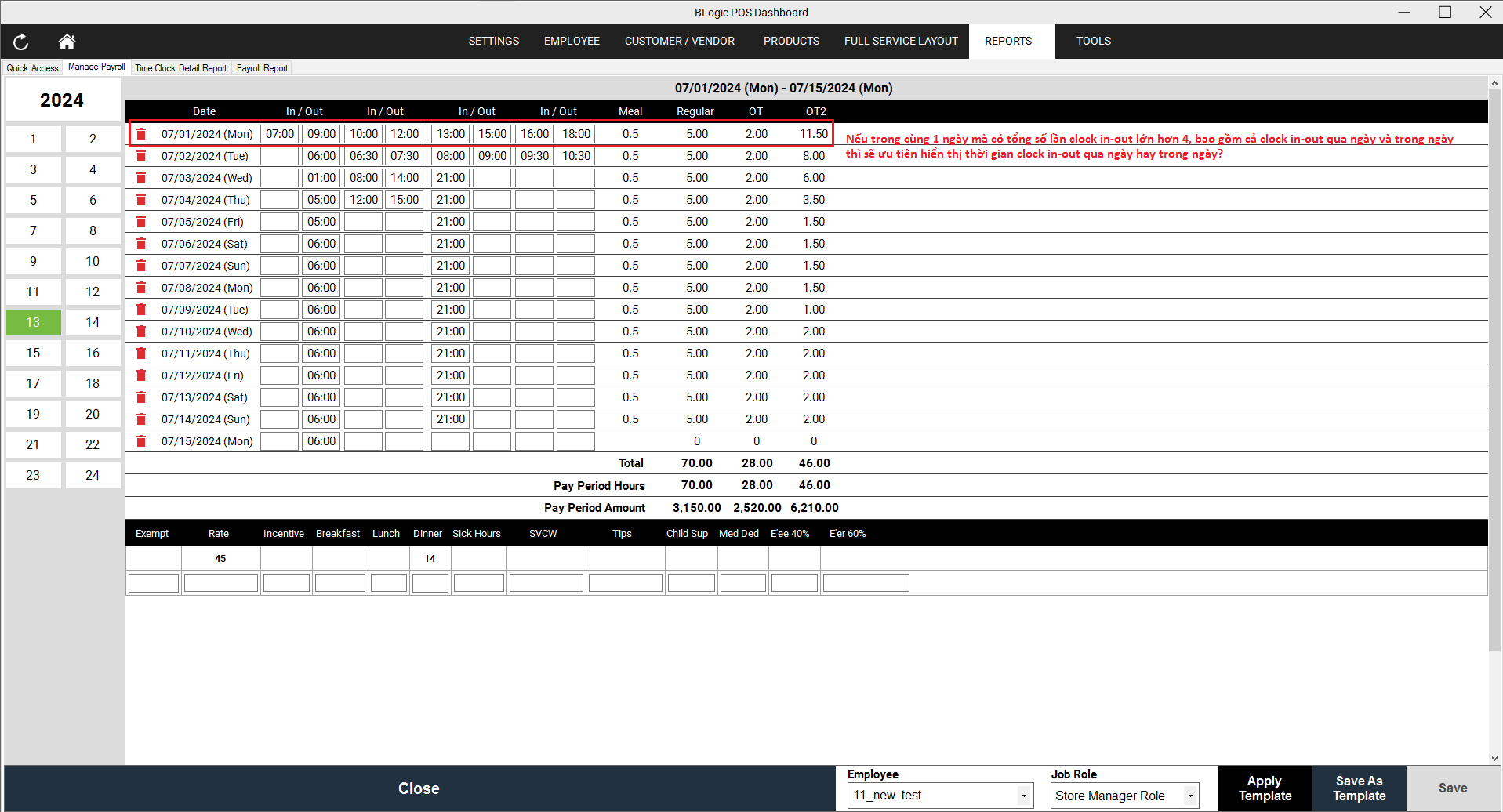Viewport: 1503px width, 812px height.
Task: Delete the 07/08/2024 payroll row
Action: pyautogui.click(x=141, y=287)
